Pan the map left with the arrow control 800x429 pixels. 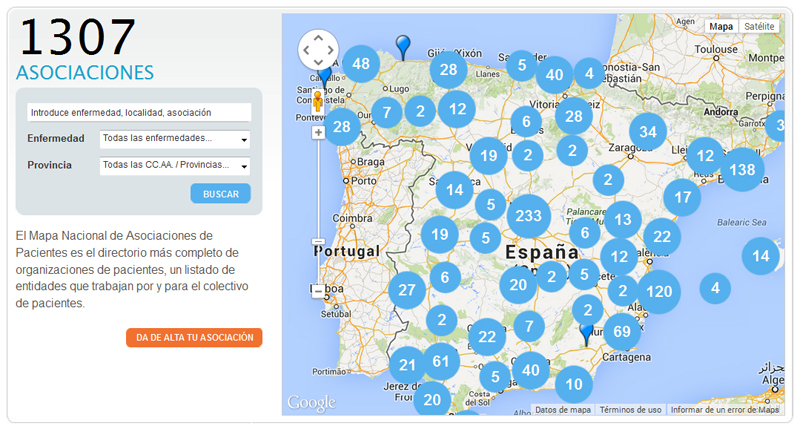click(x=306, y=50)
